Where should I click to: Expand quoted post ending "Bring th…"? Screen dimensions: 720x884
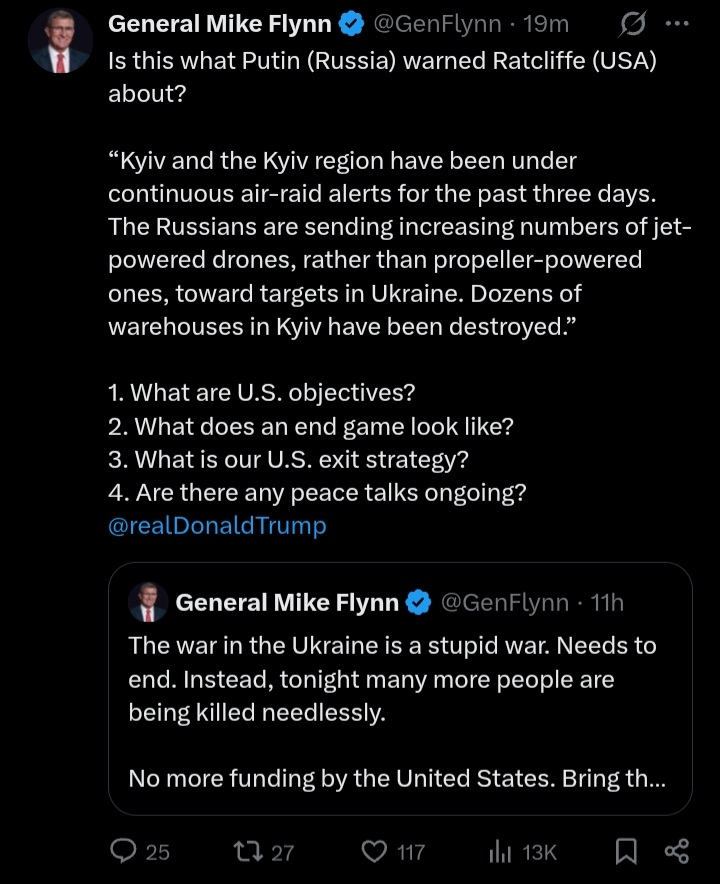[x=397, y=779]
